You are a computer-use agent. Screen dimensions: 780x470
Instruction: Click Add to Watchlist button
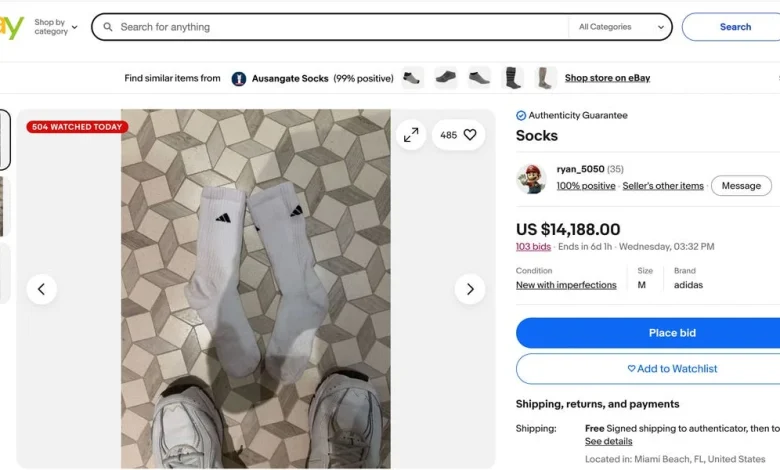pos(648,369)
